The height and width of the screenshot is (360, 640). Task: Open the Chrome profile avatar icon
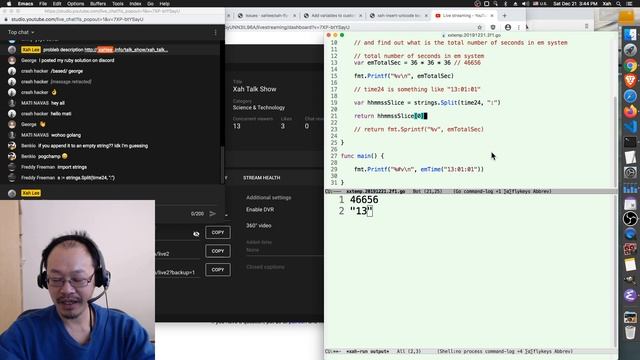click(508, 27)
